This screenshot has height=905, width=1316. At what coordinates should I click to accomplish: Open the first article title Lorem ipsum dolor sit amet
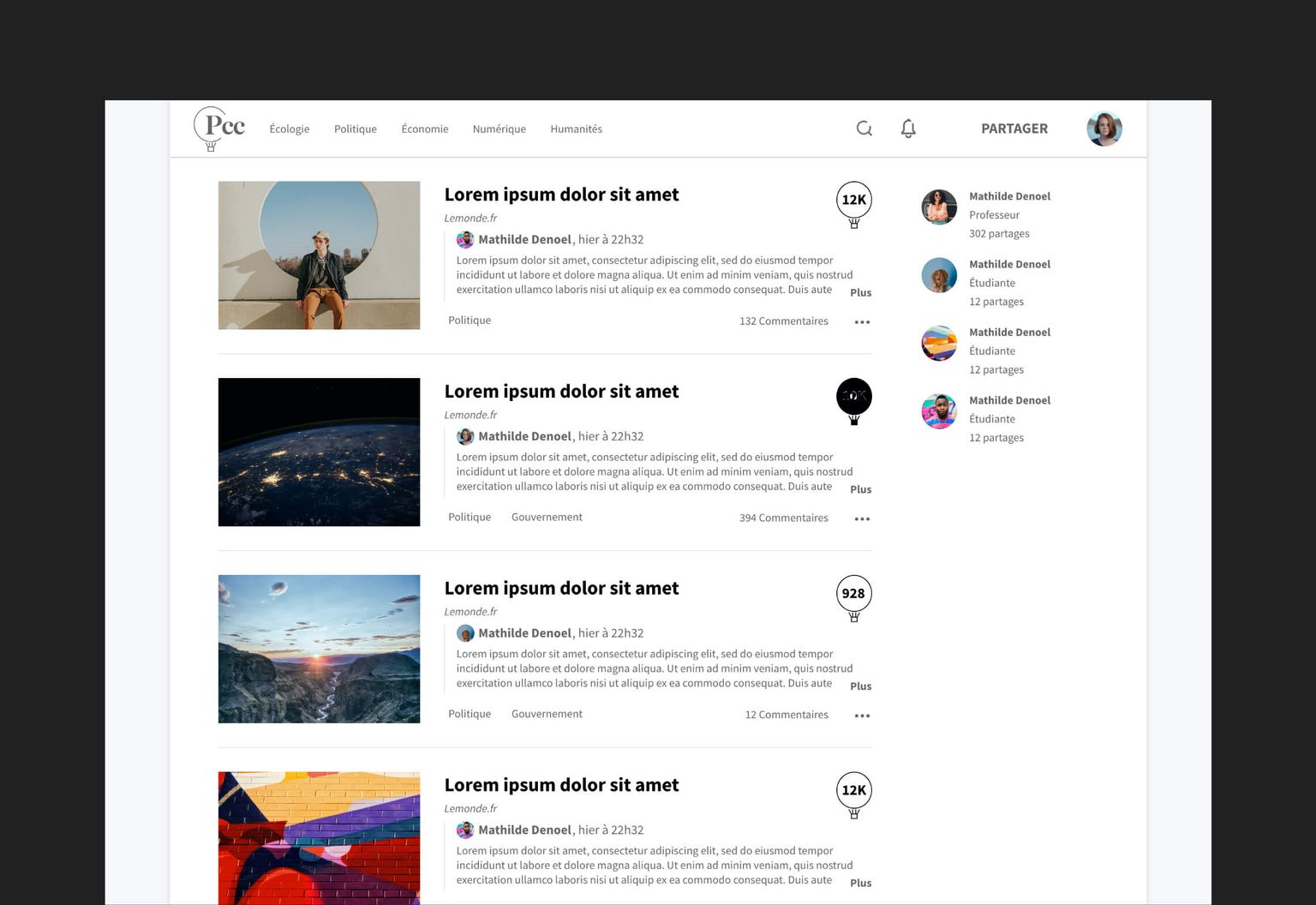[561, 195]
